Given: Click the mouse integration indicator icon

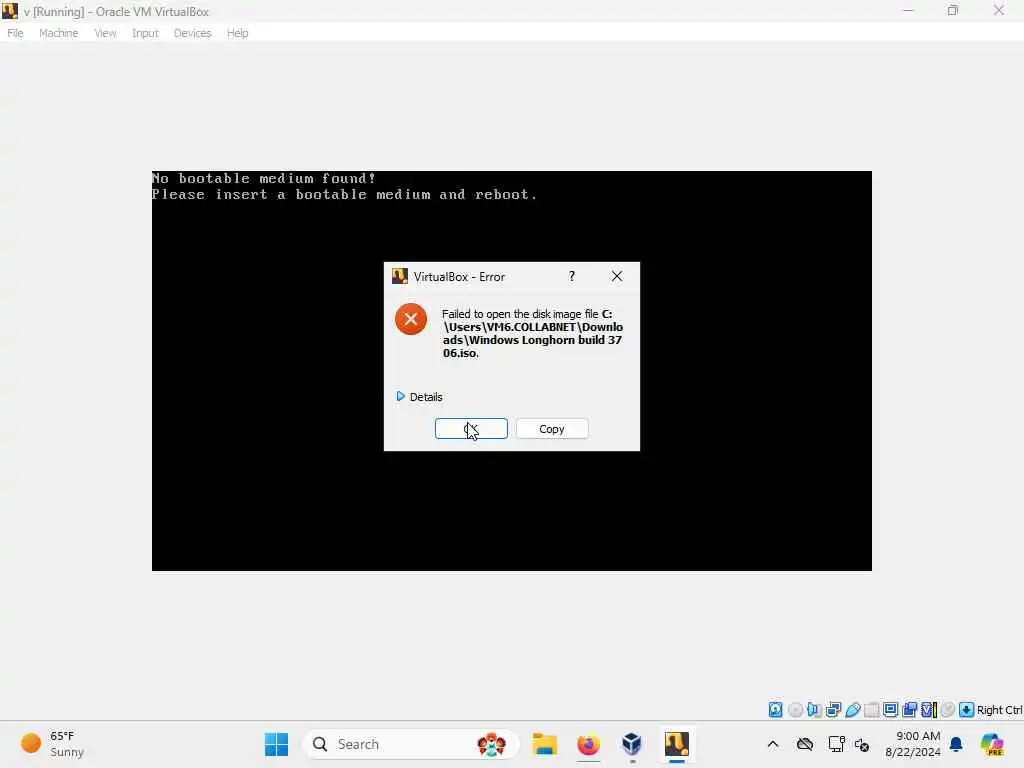Looking at the screenshot, I should [948, 710].
